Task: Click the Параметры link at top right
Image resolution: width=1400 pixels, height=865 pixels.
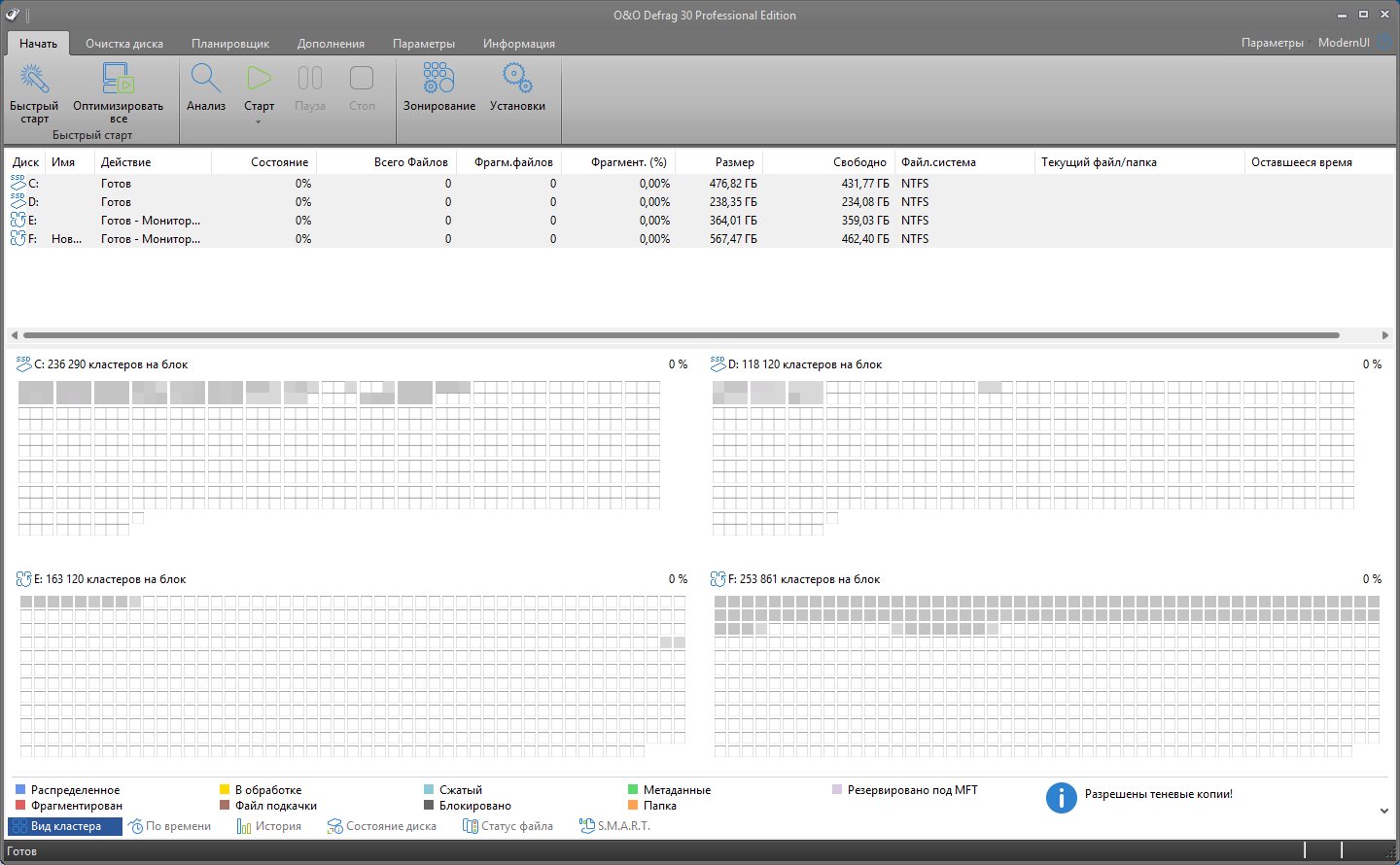Action: (1272, 43)
